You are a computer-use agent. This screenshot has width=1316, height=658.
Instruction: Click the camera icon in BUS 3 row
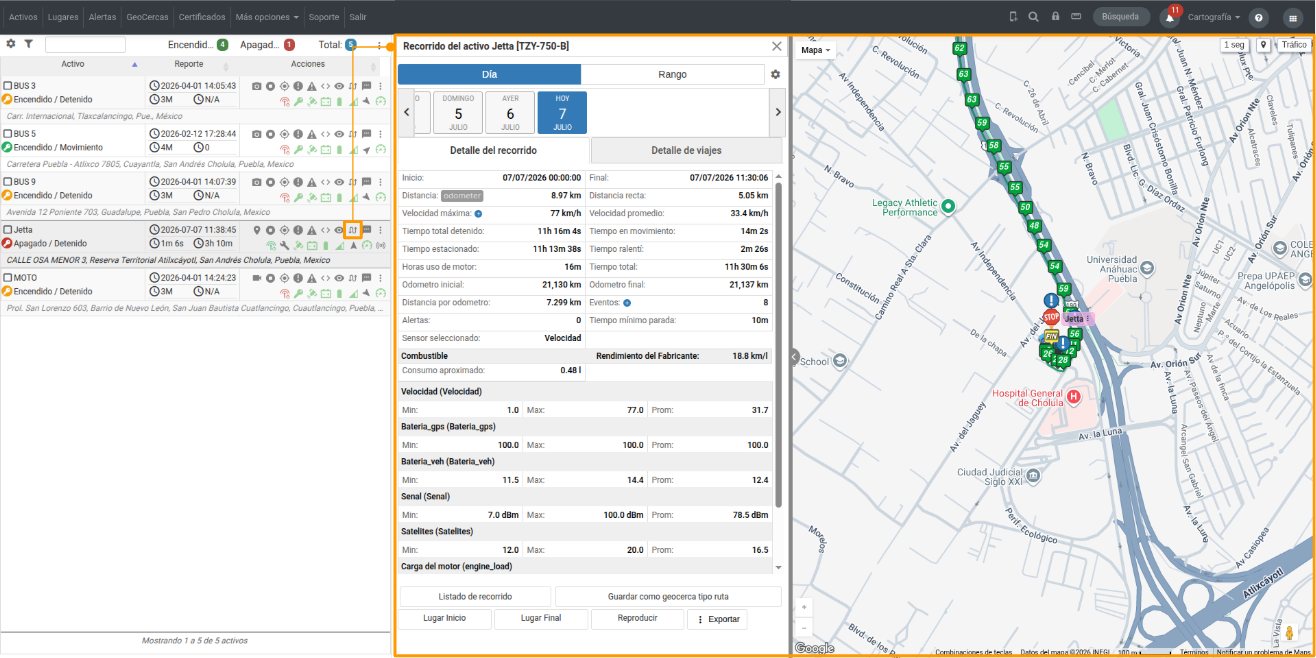coord(257,86)
